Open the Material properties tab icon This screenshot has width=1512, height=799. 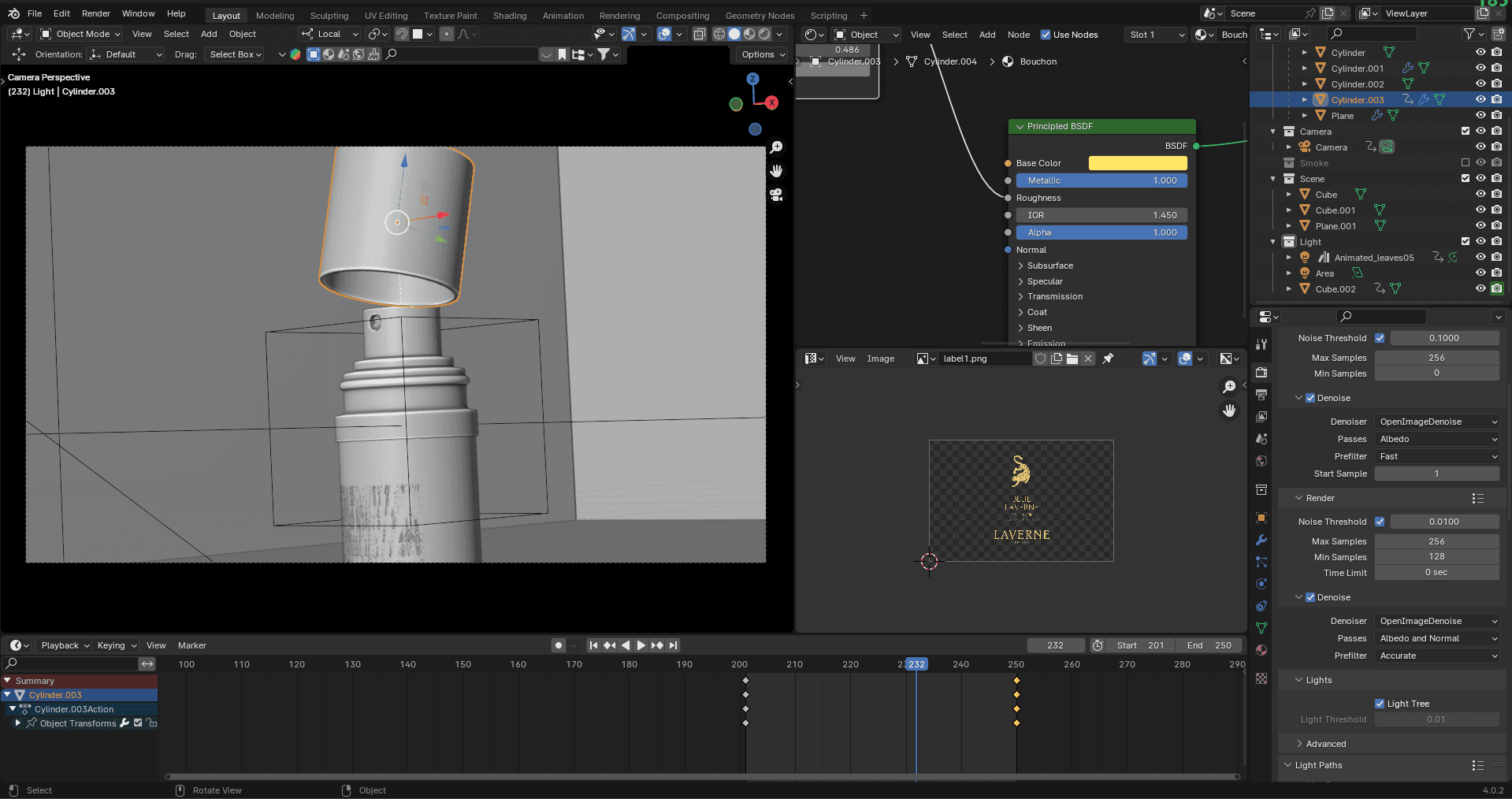coord(1261,650)
